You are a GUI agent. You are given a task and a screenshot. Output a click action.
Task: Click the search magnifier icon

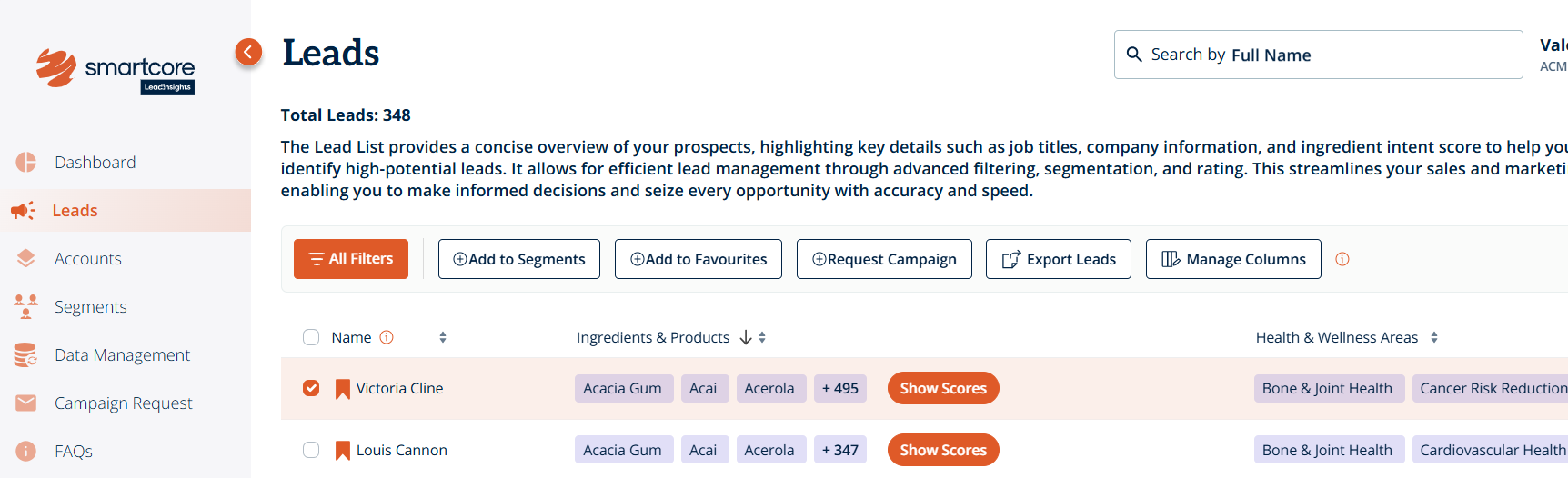click(1134, 55)
